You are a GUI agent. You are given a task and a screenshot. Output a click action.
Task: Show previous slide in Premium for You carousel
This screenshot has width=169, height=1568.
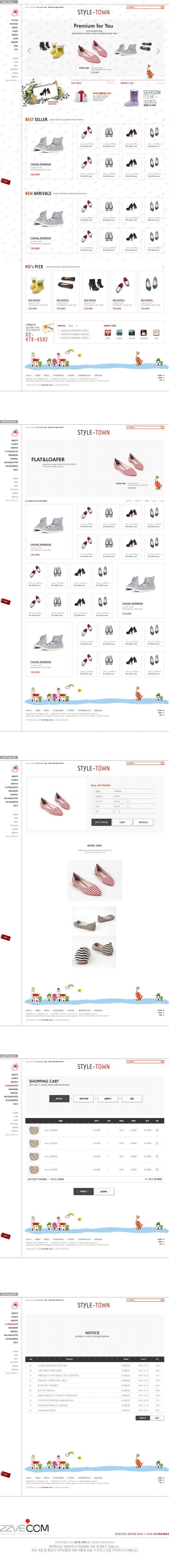point(29,51)
